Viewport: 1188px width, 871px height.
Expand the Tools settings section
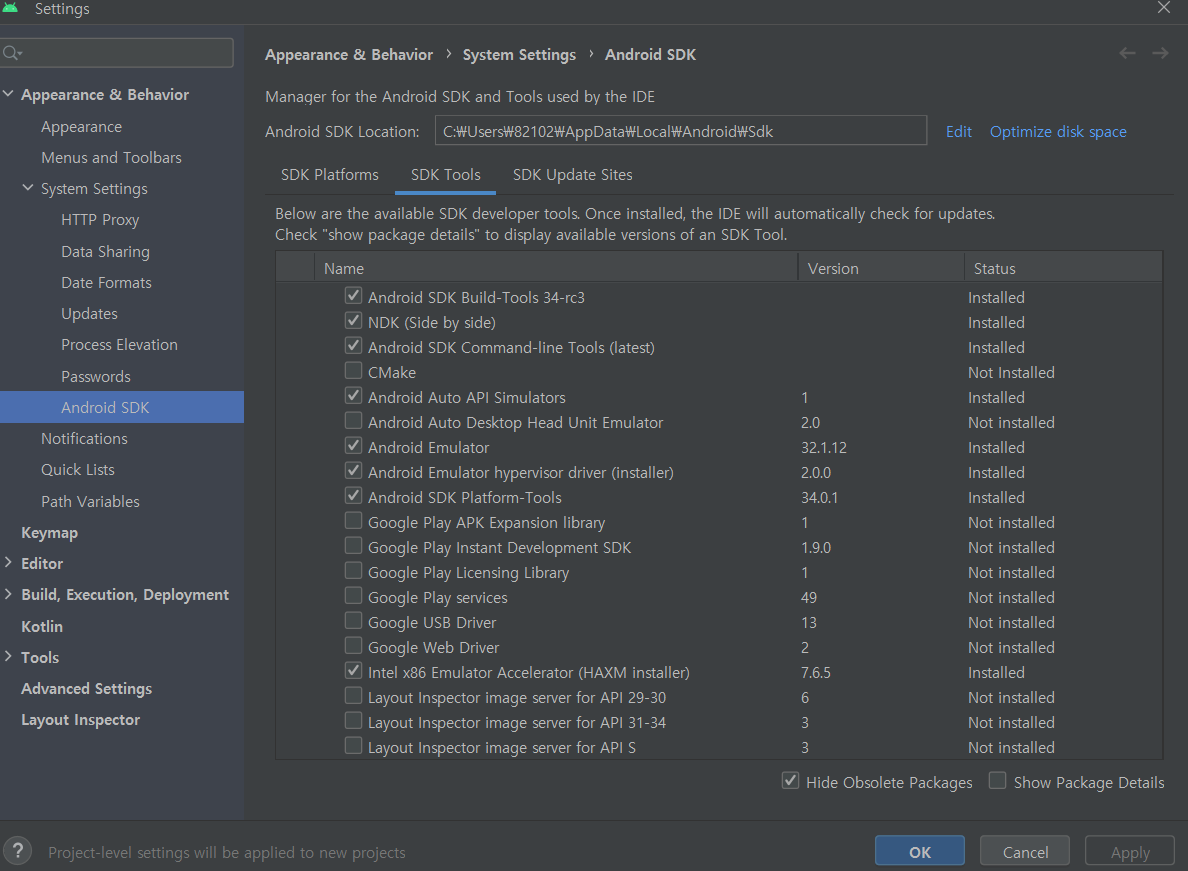coord(8,657)
